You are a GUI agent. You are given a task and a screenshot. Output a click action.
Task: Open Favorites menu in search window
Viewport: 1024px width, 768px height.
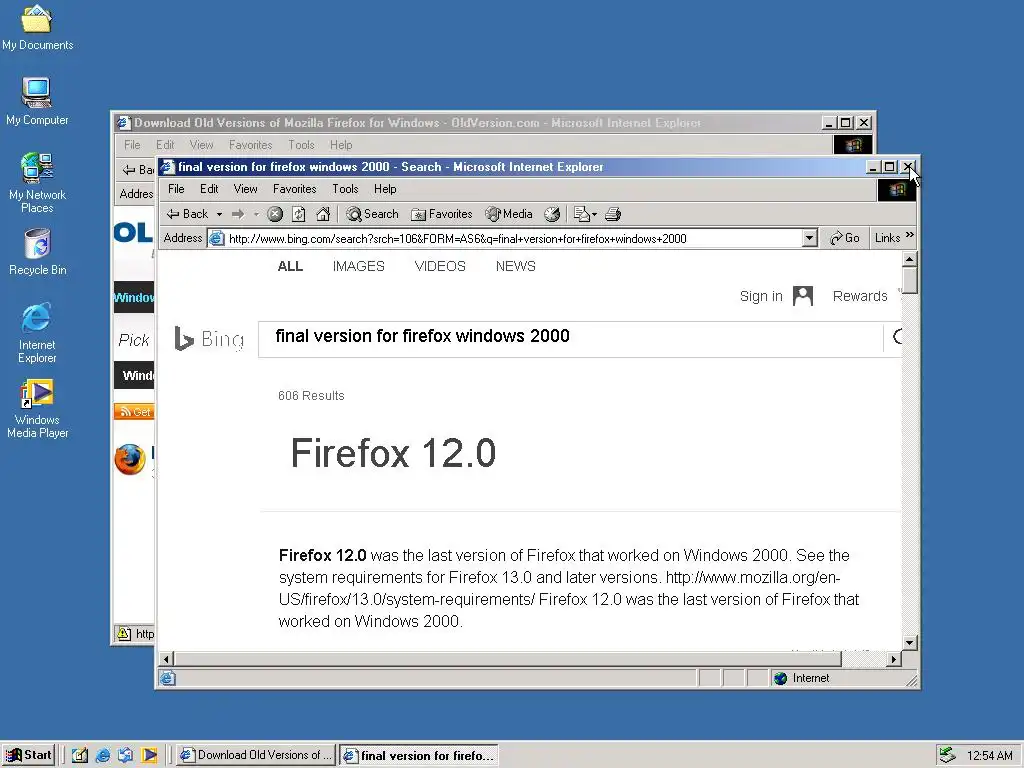click(295, 189)
